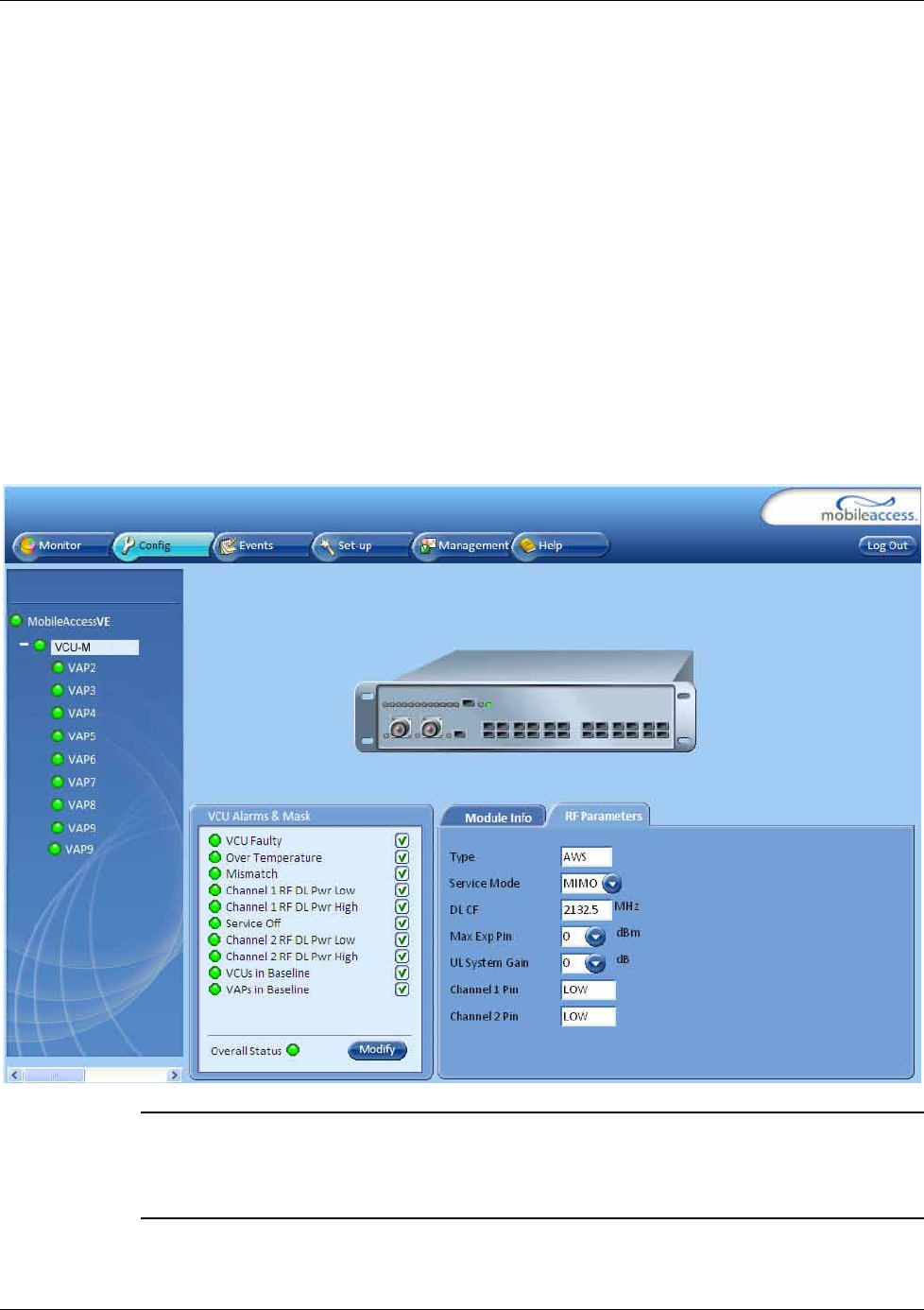The width and height of the screenshot is (924, 1310).
Task: Switch to the Config tab
Action: pyautogui.click(x=163, y=546)
